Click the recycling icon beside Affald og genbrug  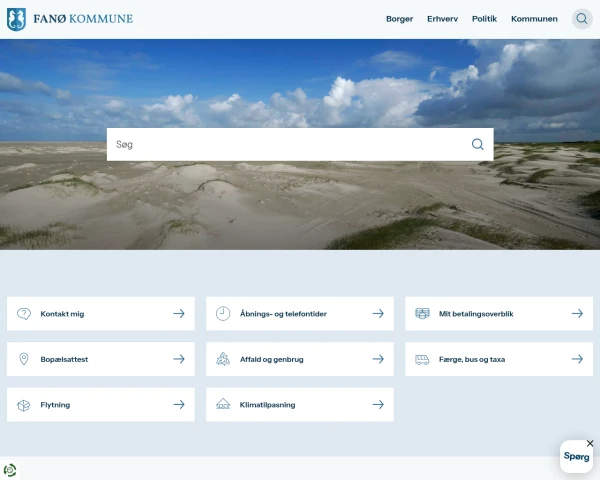click(223, 359)
